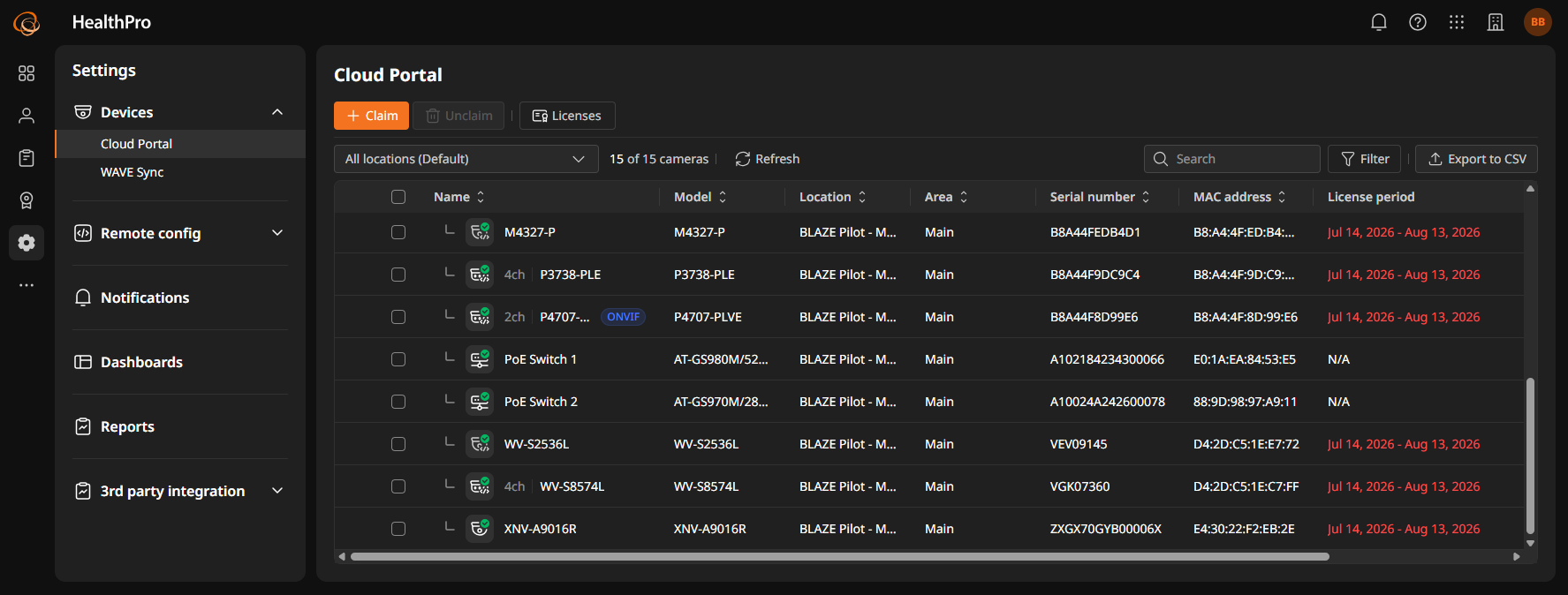Viewport: 1568px width, 595px height.
Task: Sort by Name column arrows
Action: pyautogui.click(x=481, y=197)
